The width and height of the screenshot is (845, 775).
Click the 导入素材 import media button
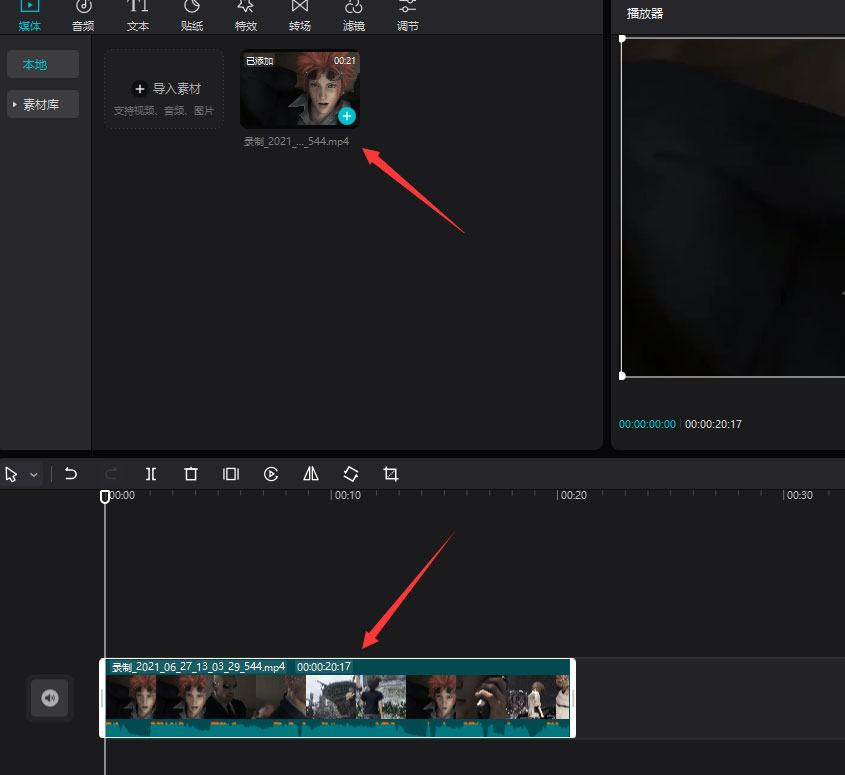tap(164, 89)
